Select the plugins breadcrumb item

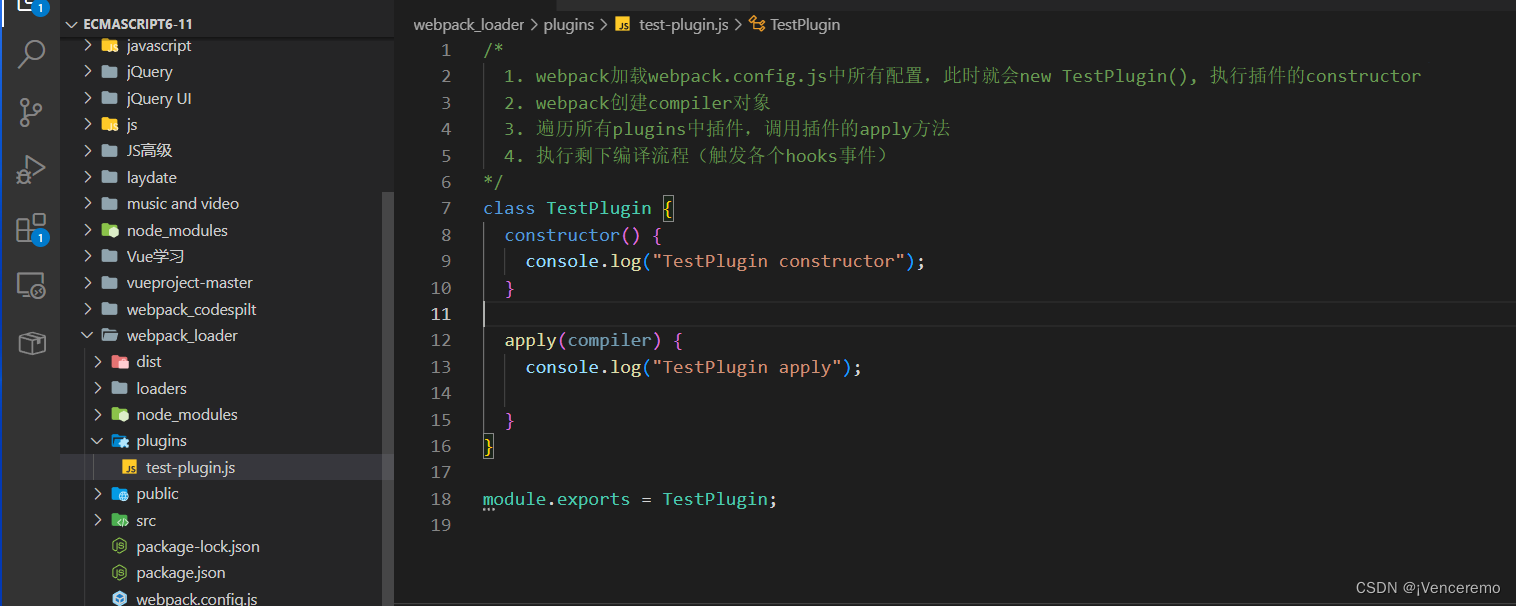[x=568, y=24]
